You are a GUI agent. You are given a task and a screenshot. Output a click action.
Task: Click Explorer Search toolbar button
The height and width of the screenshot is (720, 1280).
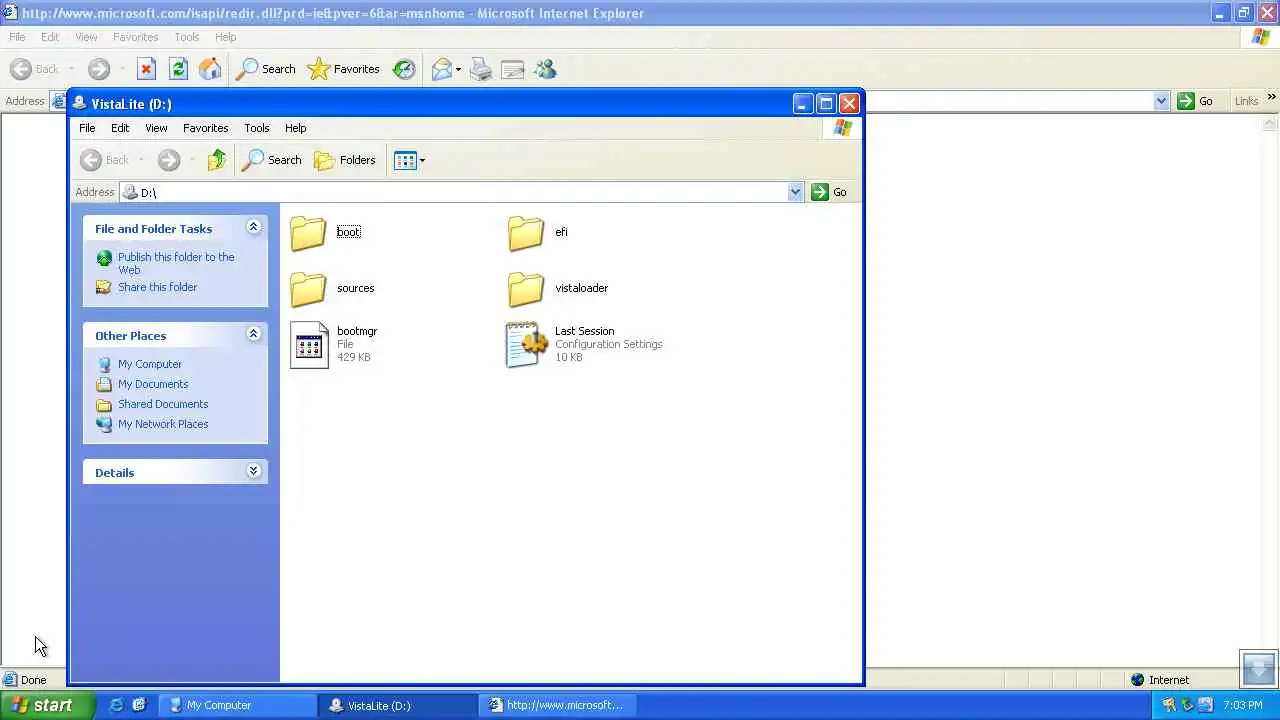click(272, 160)
